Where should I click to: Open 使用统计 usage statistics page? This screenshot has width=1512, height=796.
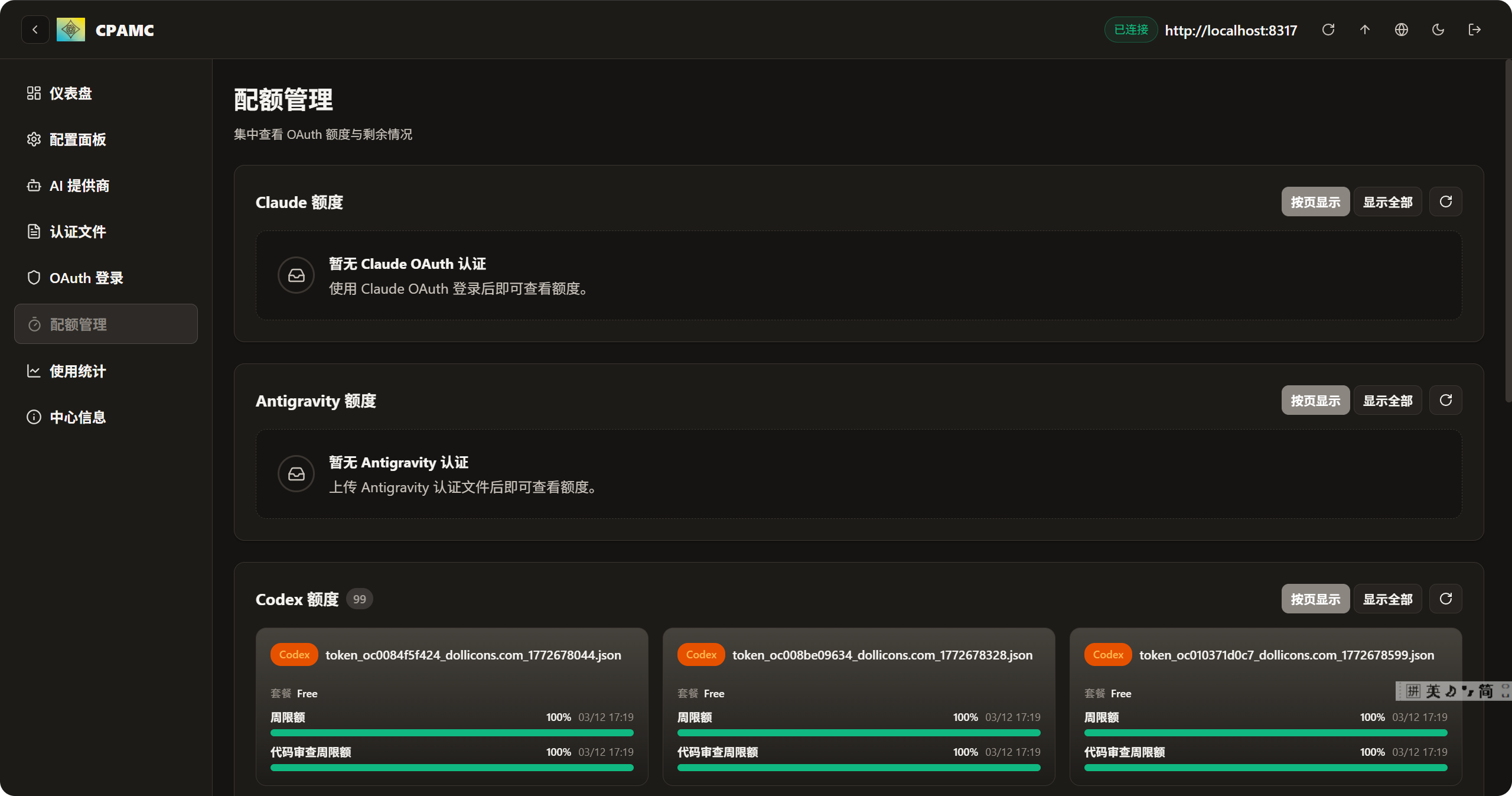77,371
